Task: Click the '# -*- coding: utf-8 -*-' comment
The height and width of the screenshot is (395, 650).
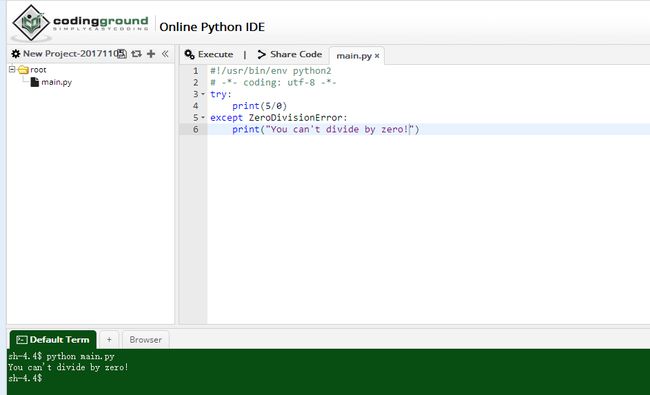Action: click(273, 82)
